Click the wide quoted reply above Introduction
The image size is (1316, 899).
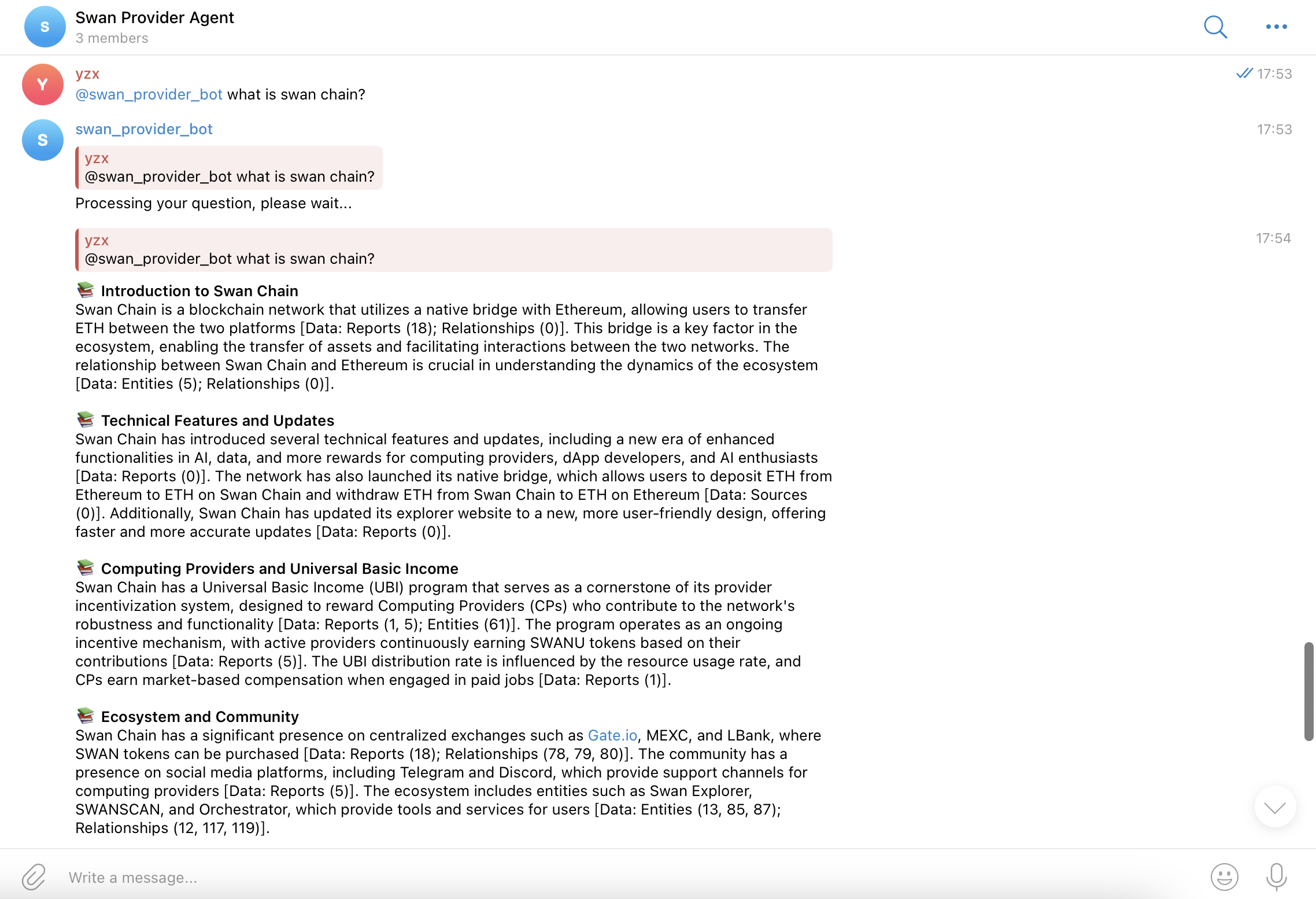point(453,250)
